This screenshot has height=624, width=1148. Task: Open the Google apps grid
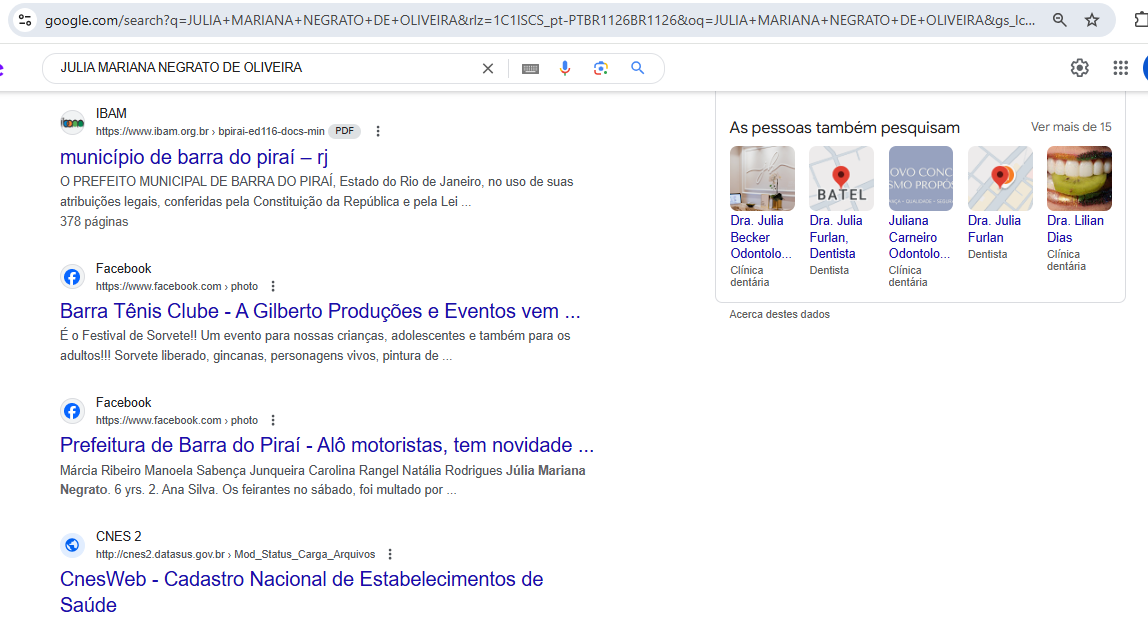click(1120, 68)
